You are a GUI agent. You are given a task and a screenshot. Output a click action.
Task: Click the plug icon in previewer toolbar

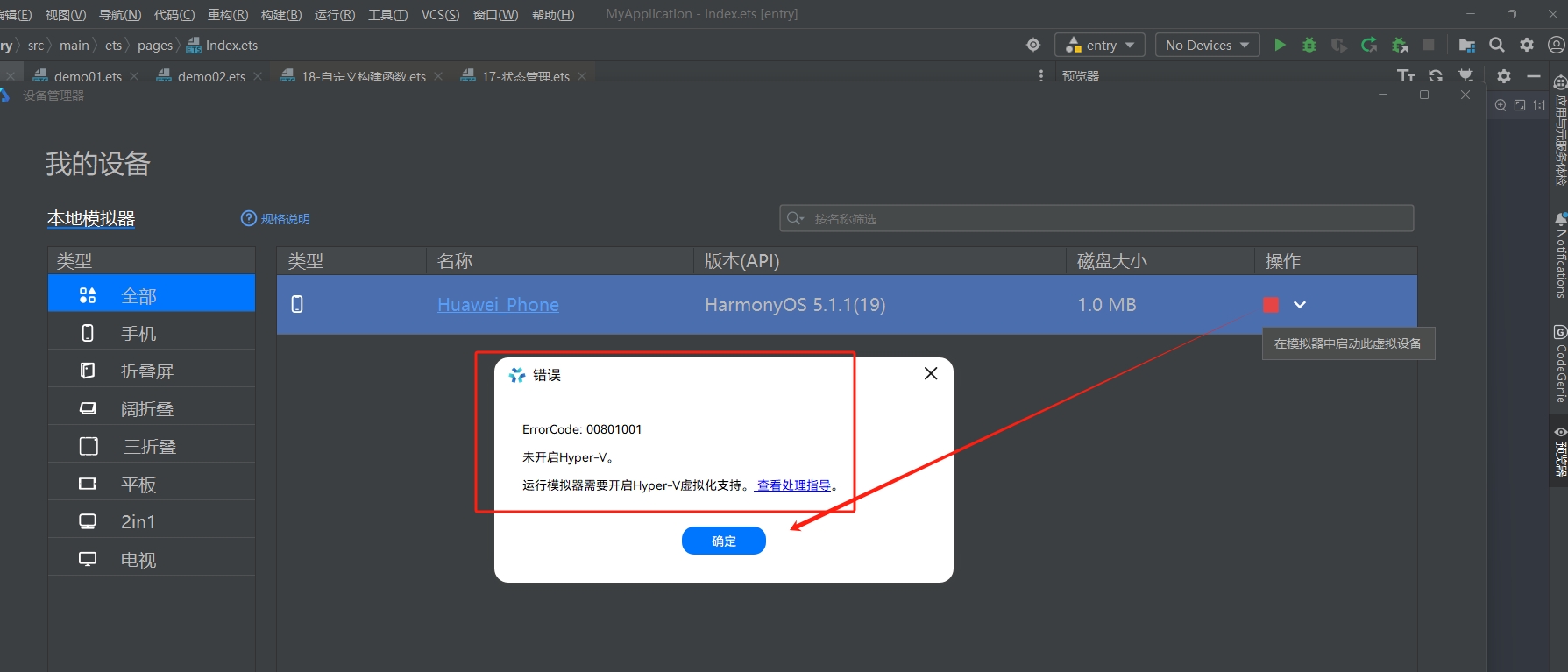(x=1465, y=75)
